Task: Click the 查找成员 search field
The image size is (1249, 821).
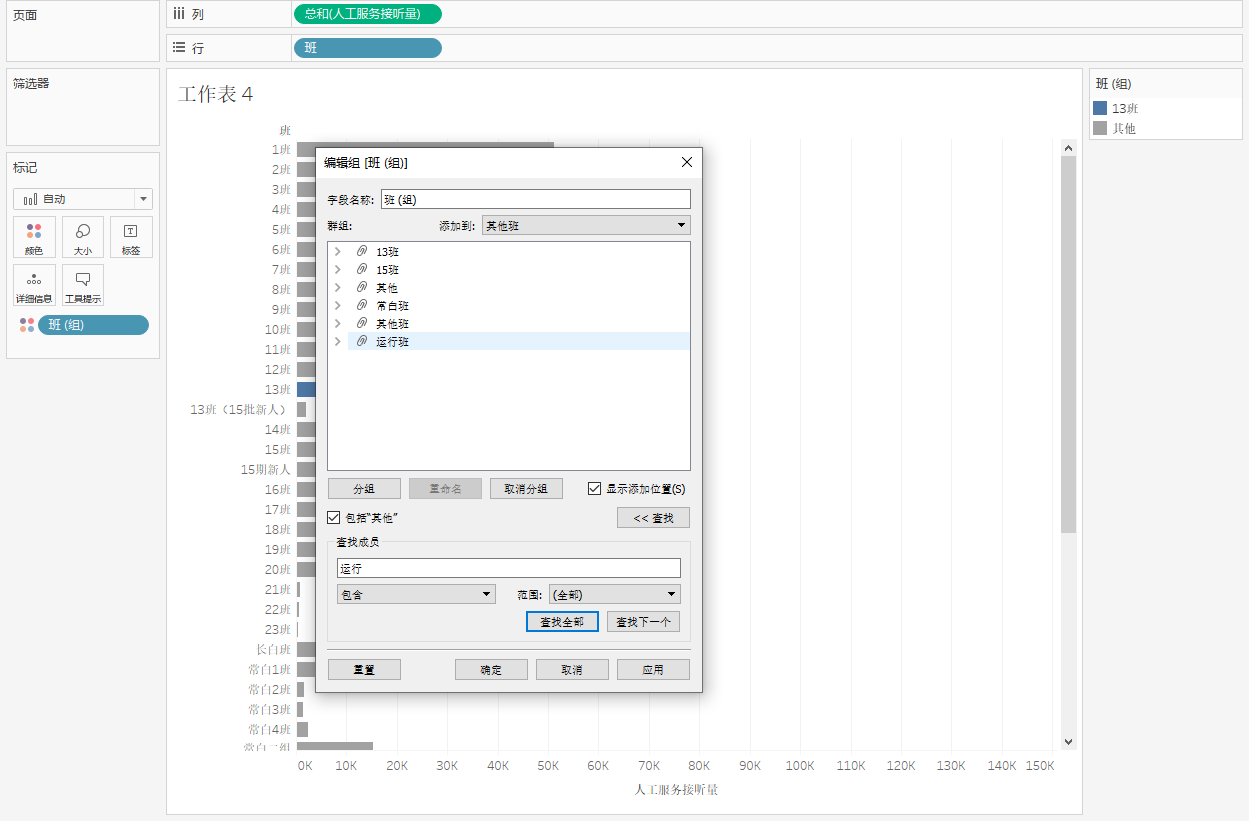Action: (x=508, y=568)
